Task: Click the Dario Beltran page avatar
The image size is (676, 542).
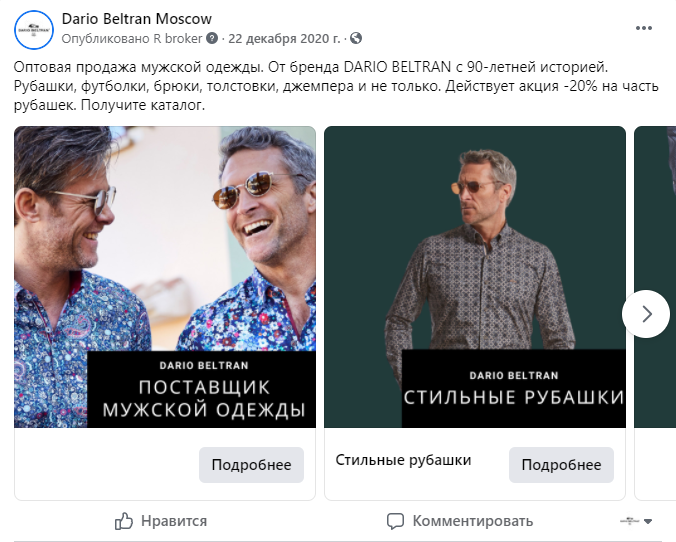Action: coord(34,30)
